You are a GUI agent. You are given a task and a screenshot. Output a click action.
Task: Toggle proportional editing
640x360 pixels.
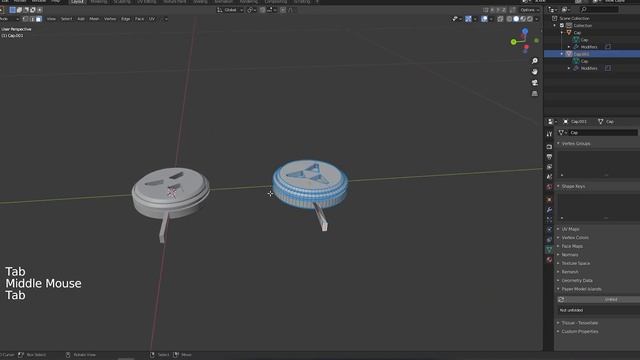tap(283, 10)
